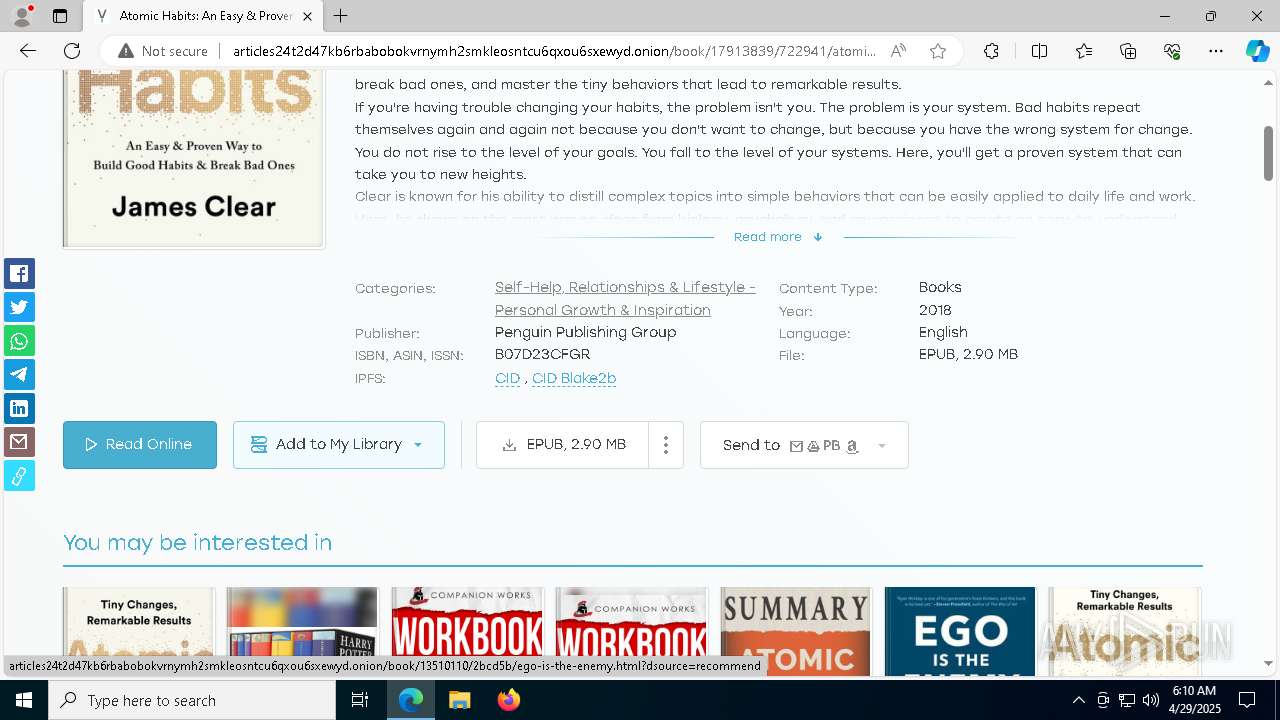The width and height of the screenshot is (1280, 720).
Task: Click the taskbar search box
Action: 192,700
